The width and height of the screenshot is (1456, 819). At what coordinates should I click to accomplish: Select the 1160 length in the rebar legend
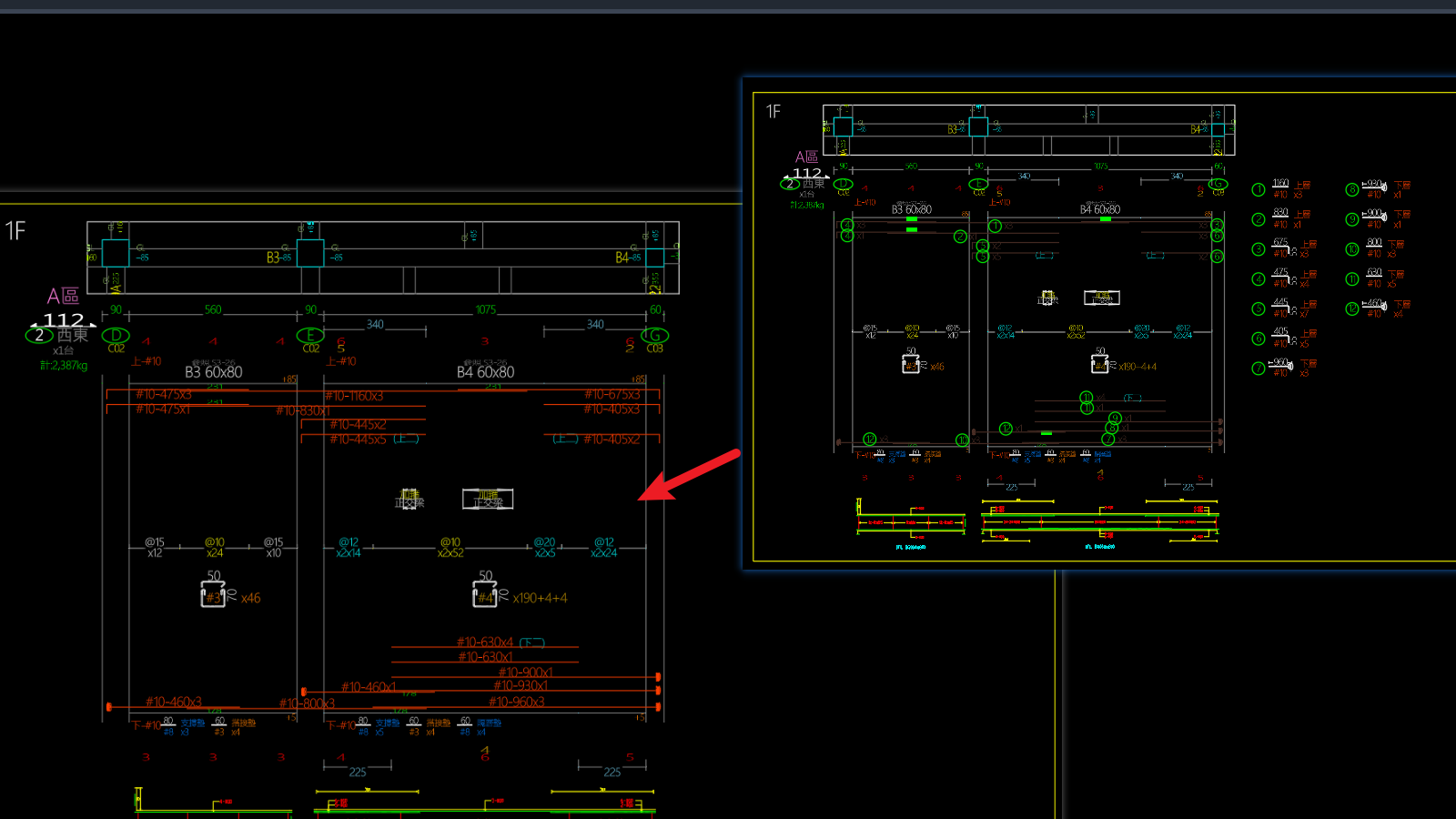tap(1280, 184)
